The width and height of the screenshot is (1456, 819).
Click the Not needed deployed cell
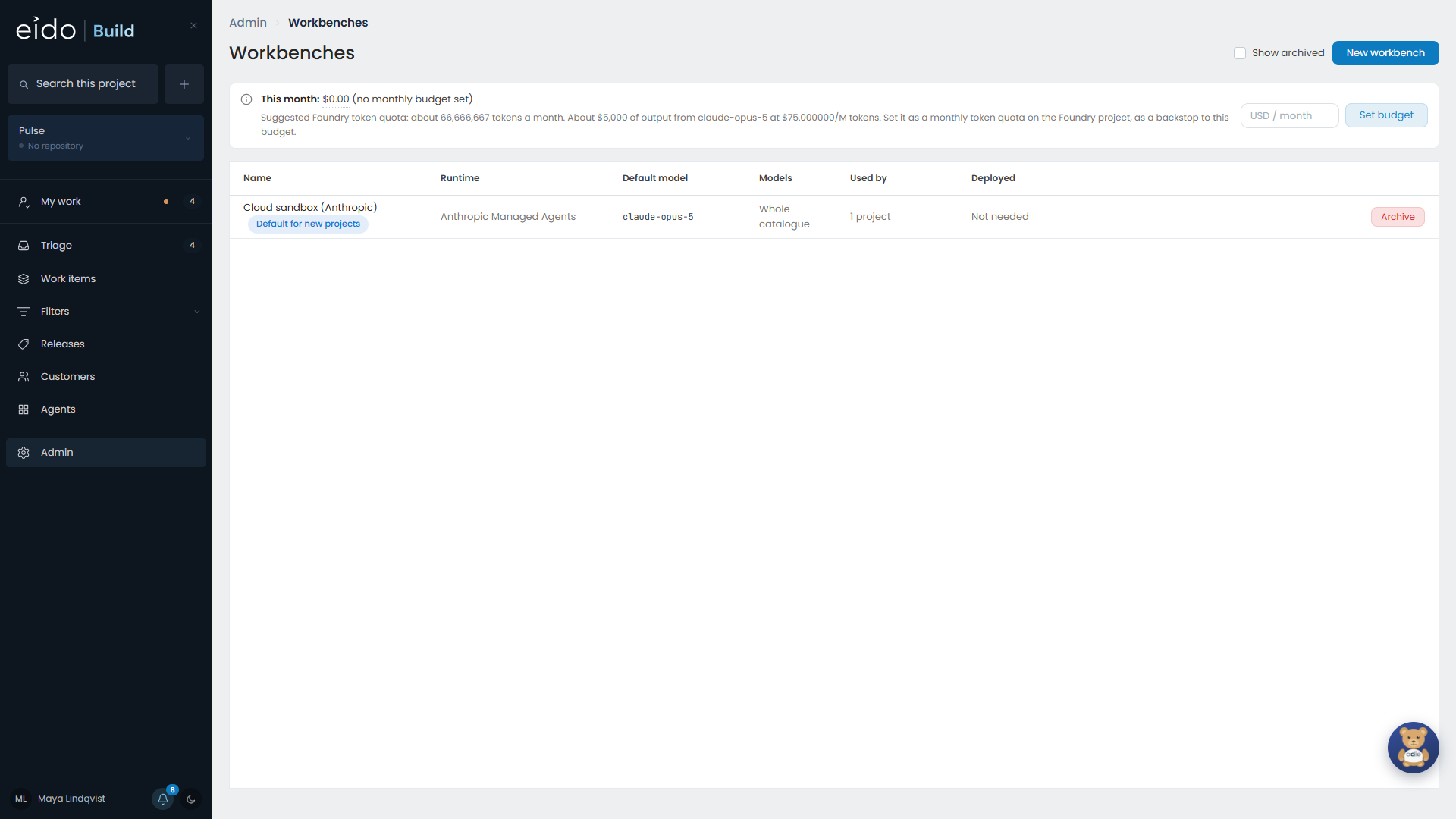click(1000, 217)
